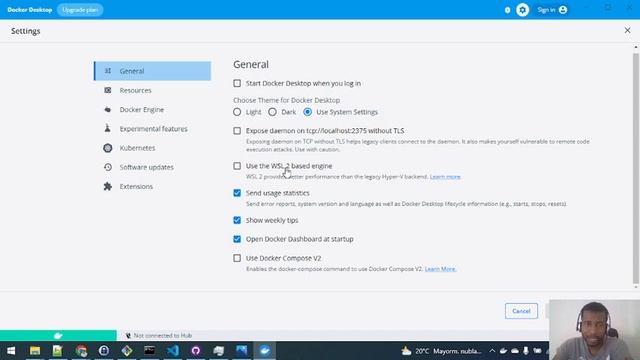The image size is (640, 360).
Task: Uncheck Open Docker Dashboard at startup
Action: (237, 239)
